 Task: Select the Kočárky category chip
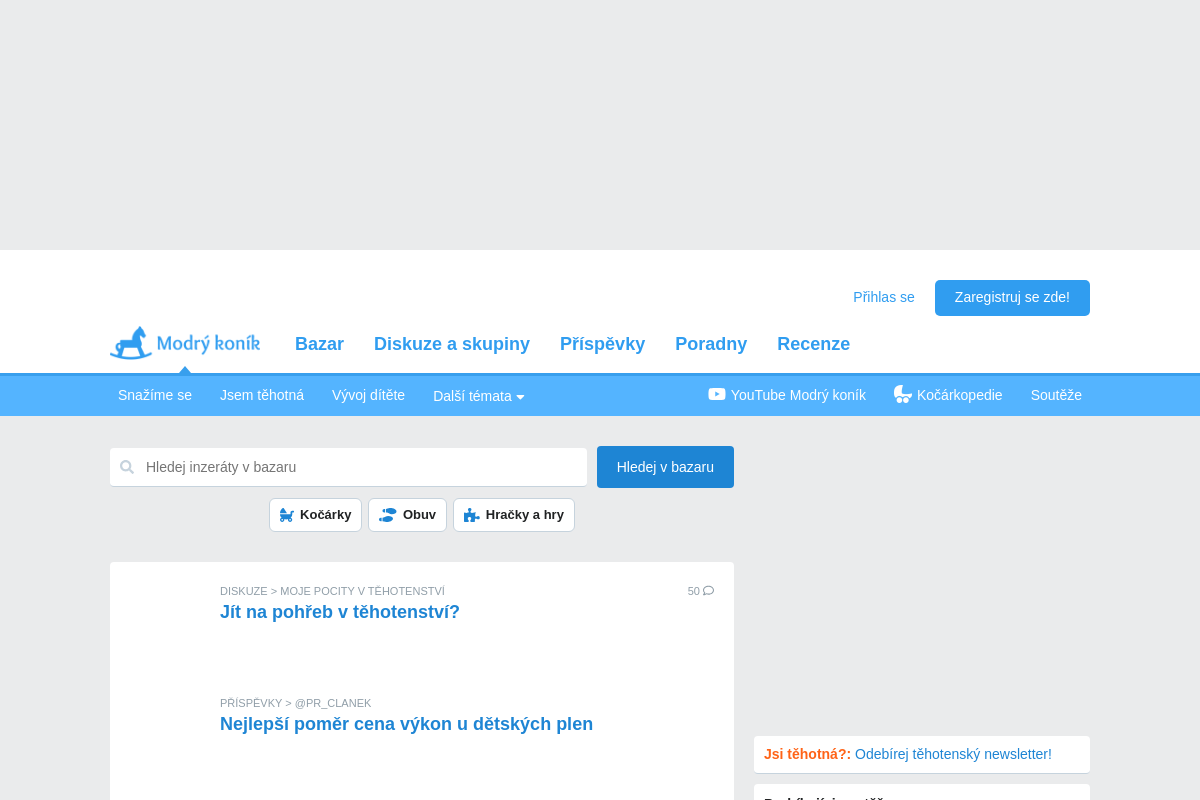click(x=315, y=515)
